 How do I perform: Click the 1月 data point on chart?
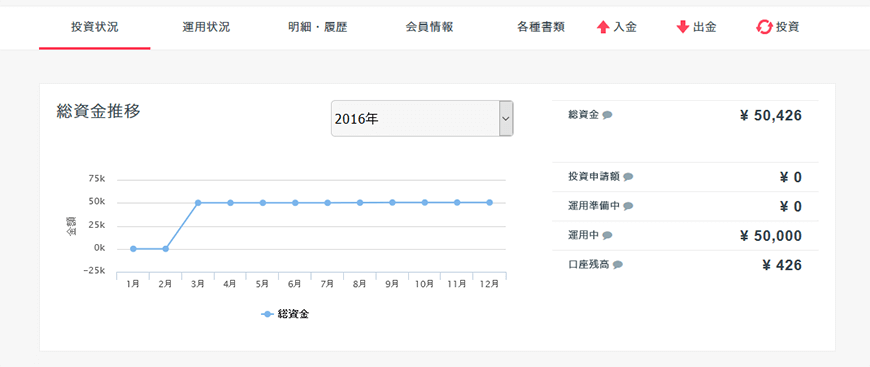click(133, 249)
